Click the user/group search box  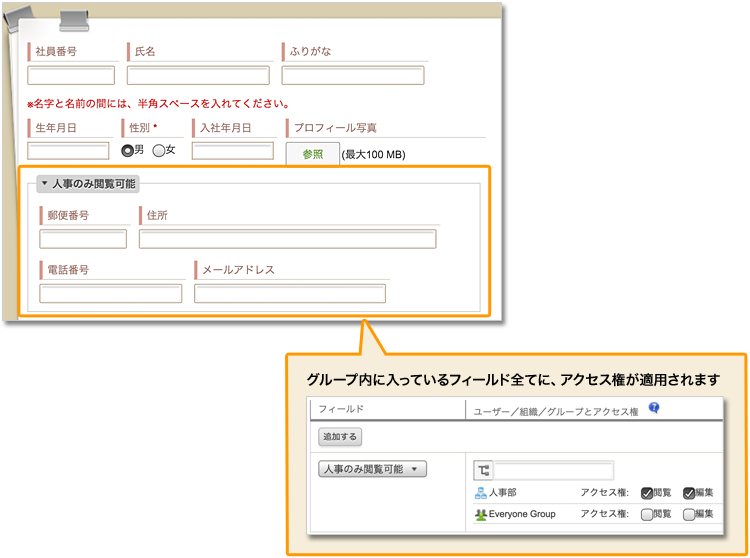pos(553,471)
